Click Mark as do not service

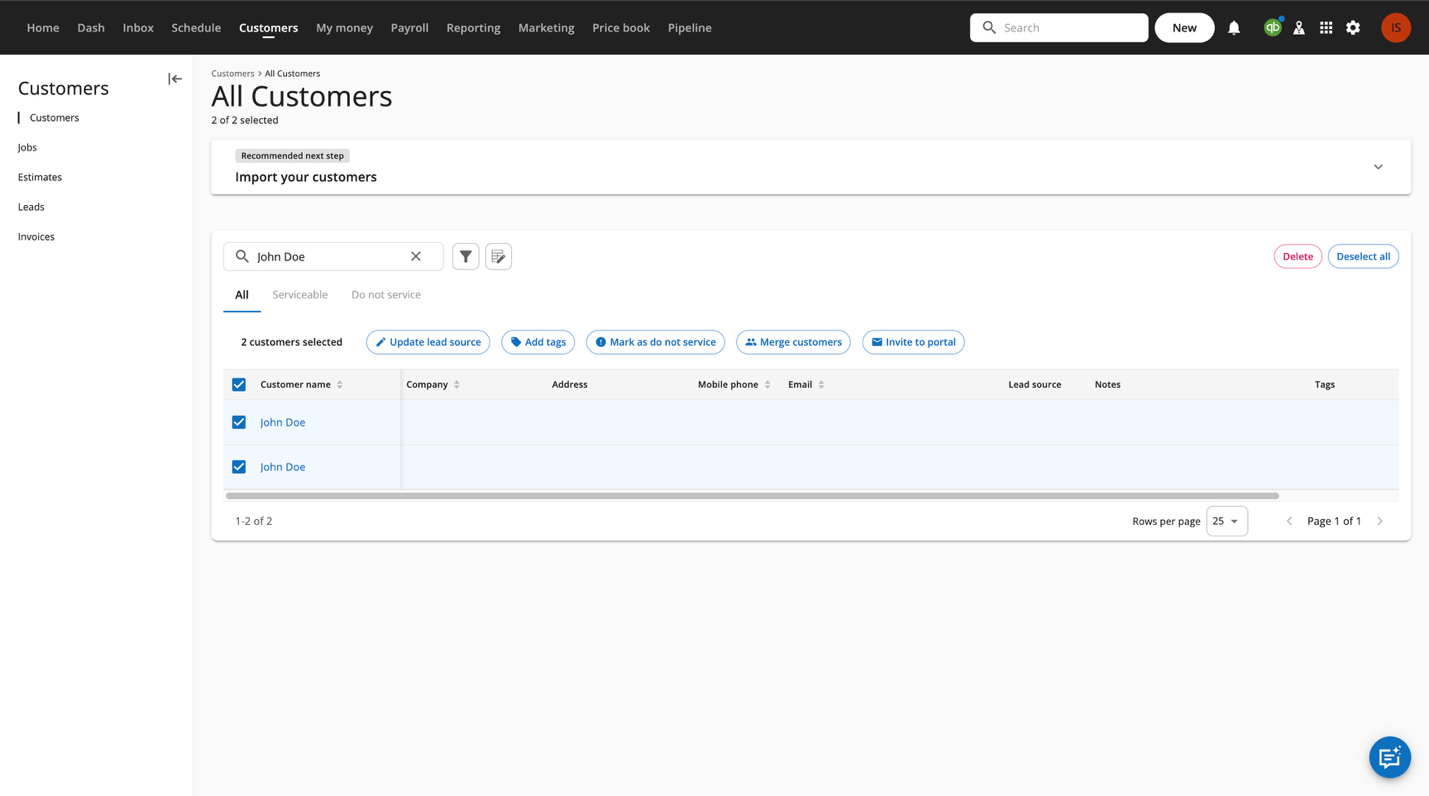point(655,342)
